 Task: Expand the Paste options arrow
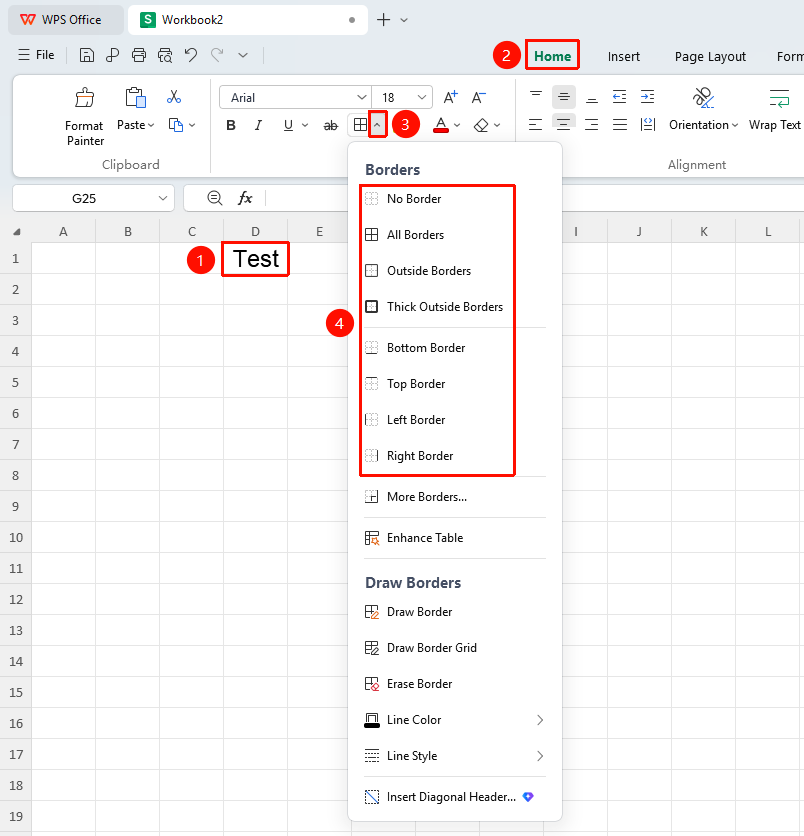(151, 125)
